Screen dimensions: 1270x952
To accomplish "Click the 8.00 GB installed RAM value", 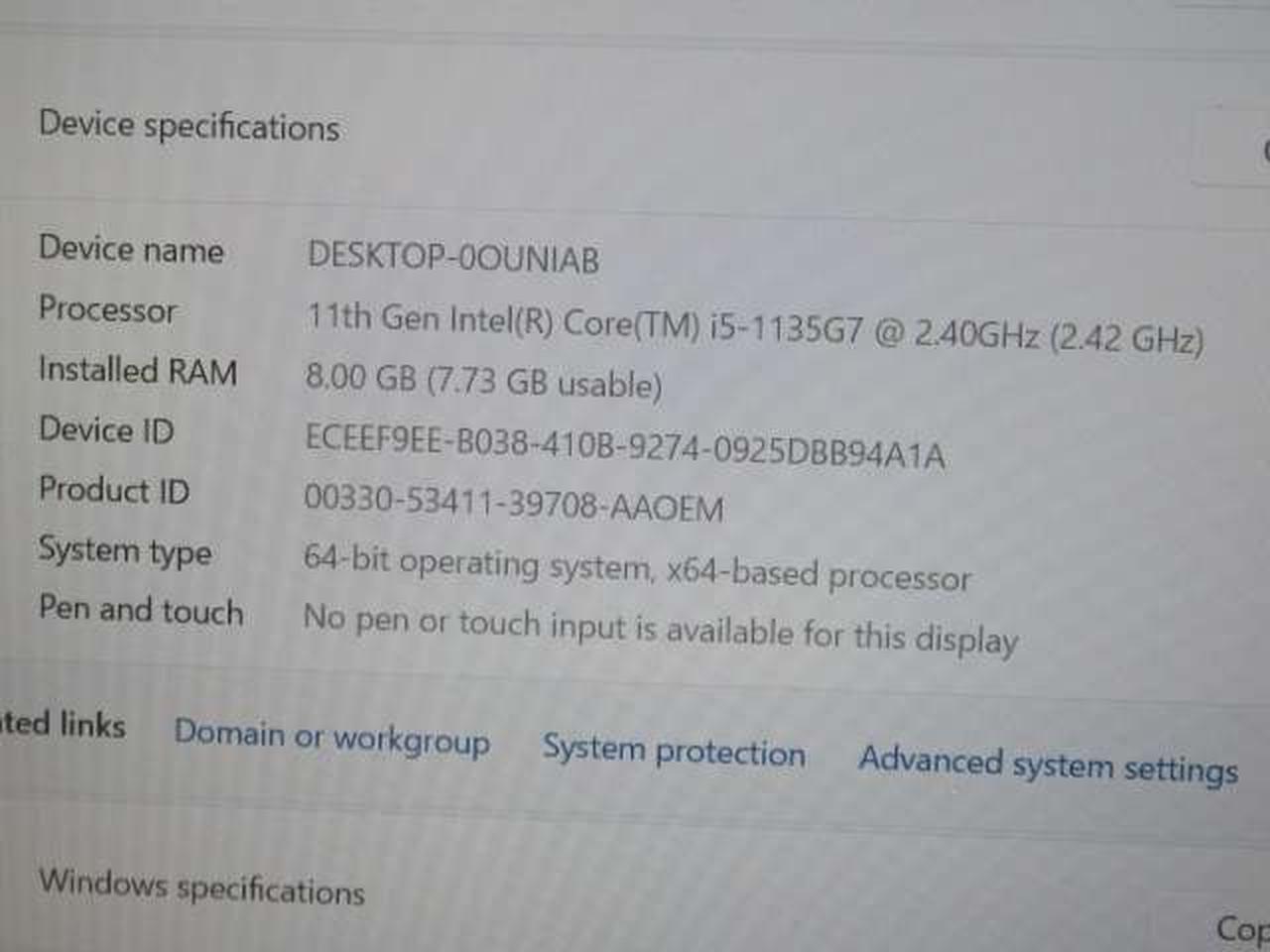I will 482,380.
